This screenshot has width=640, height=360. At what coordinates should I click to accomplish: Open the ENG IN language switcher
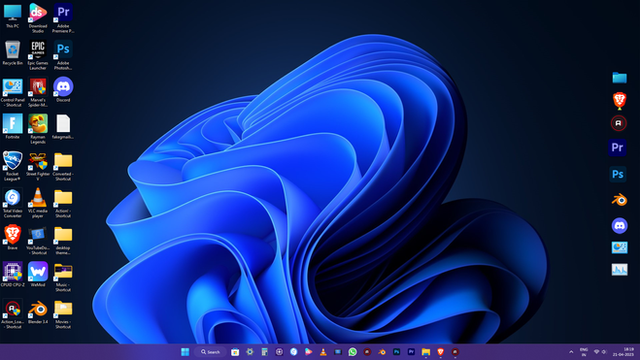click(584, 352)
